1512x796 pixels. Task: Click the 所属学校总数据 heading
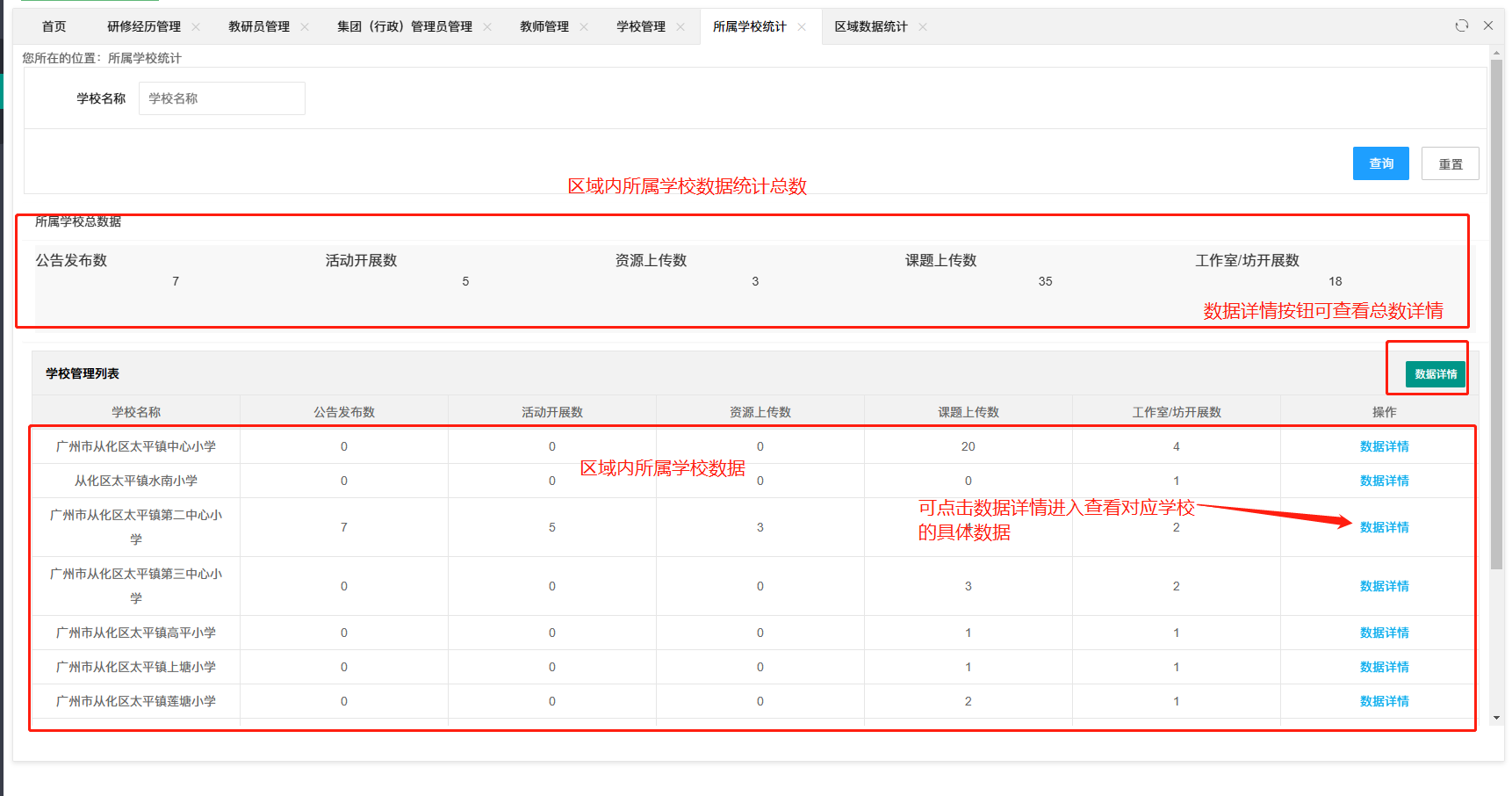coord(78,221)
